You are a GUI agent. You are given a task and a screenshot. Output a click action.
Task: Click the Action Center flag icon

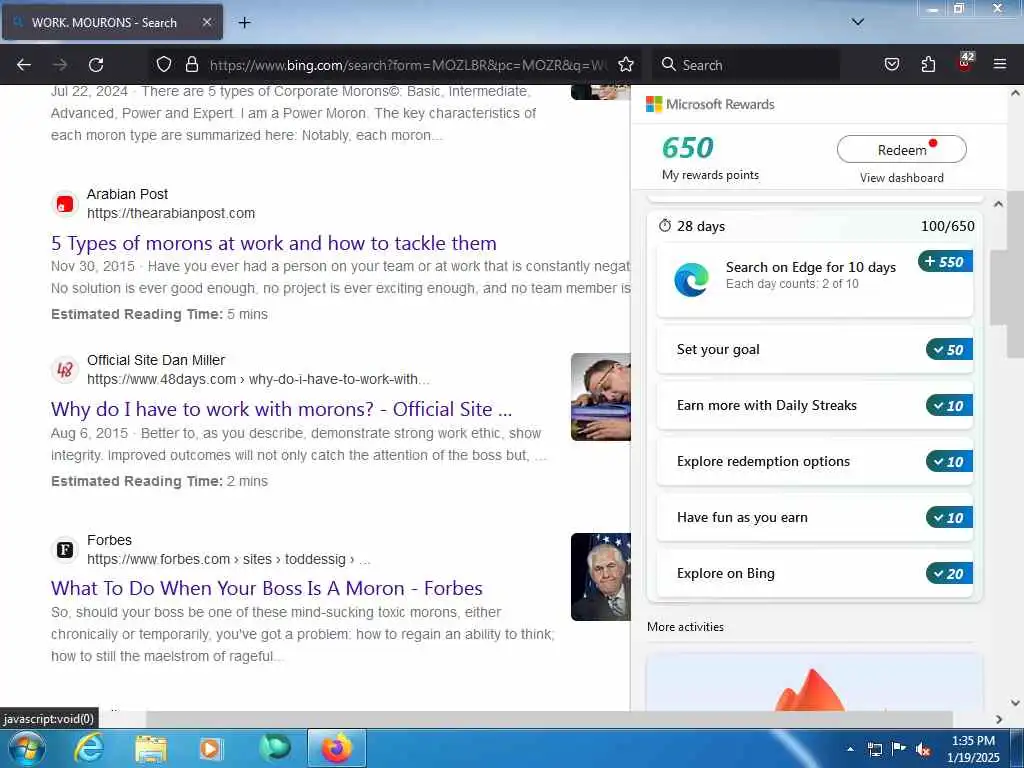[x=899, y=749]
